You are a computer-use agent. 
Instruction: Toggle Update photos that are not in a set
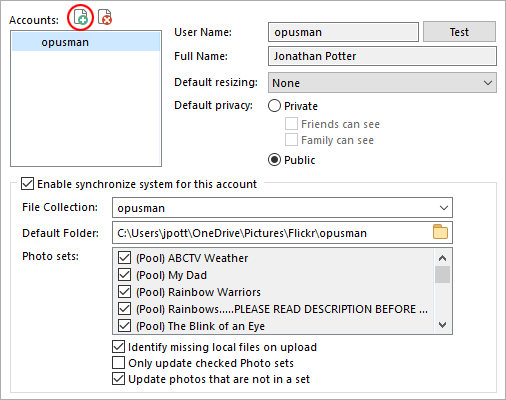[x=118, y=379]
